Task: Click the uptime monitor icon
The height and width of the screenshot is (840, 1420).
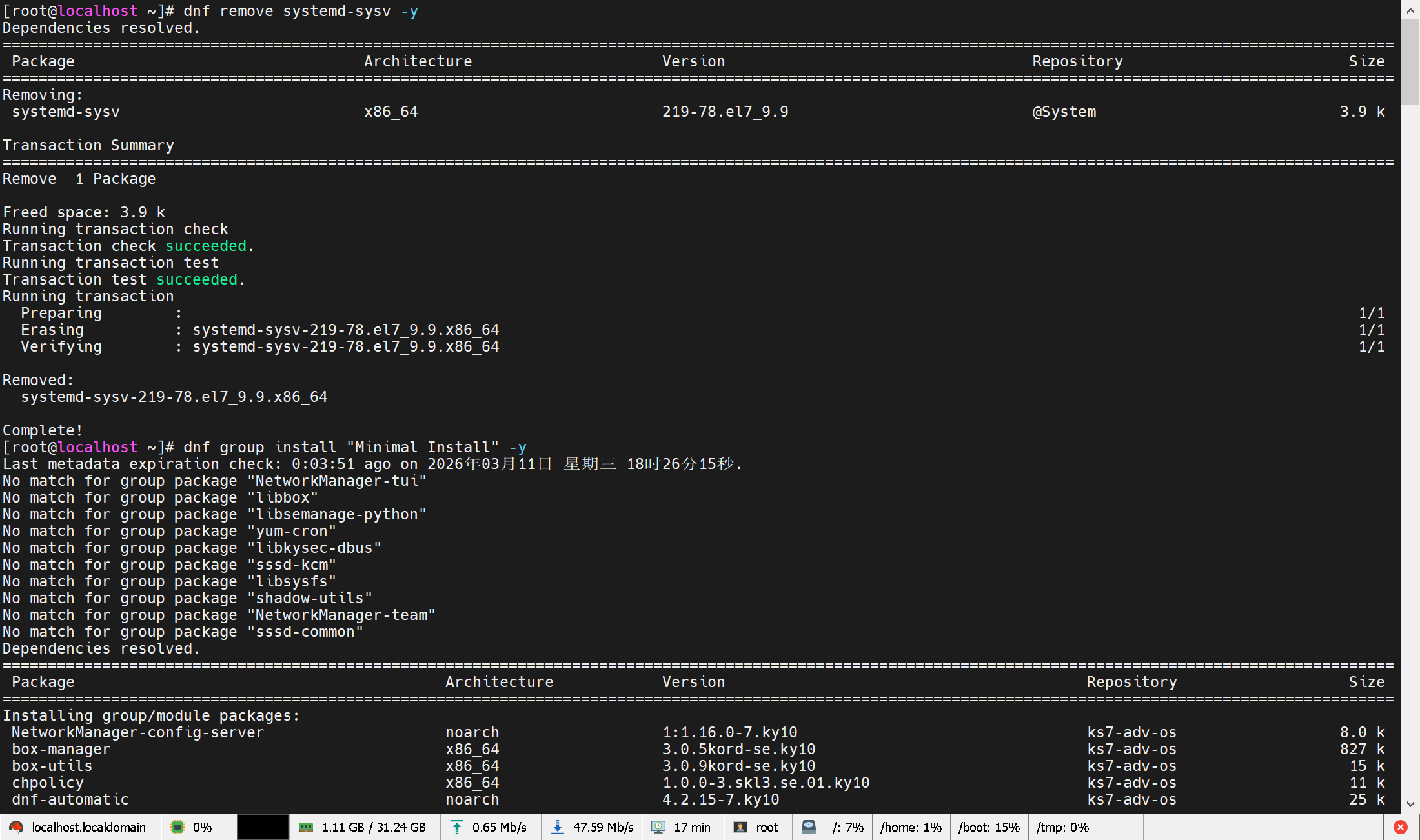Action: pyautogui.click(x=658, y=827)
